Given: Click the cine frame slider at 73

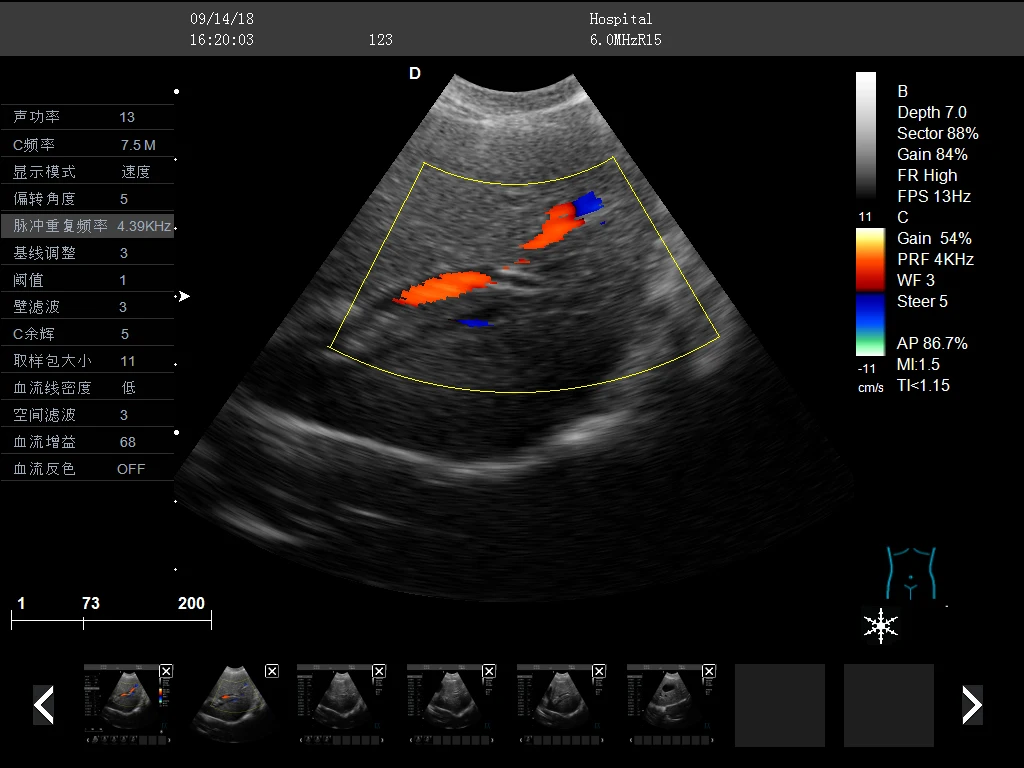Looking at the screenshot, I should click(84, 621).
